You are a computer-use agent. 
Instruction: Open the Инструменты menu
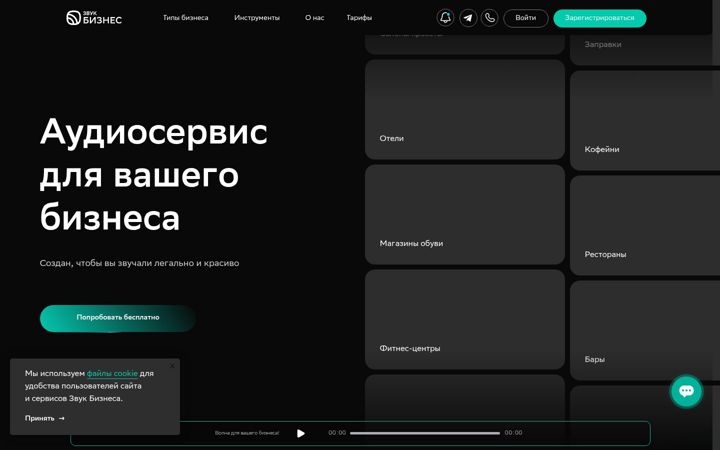[257, 18]
